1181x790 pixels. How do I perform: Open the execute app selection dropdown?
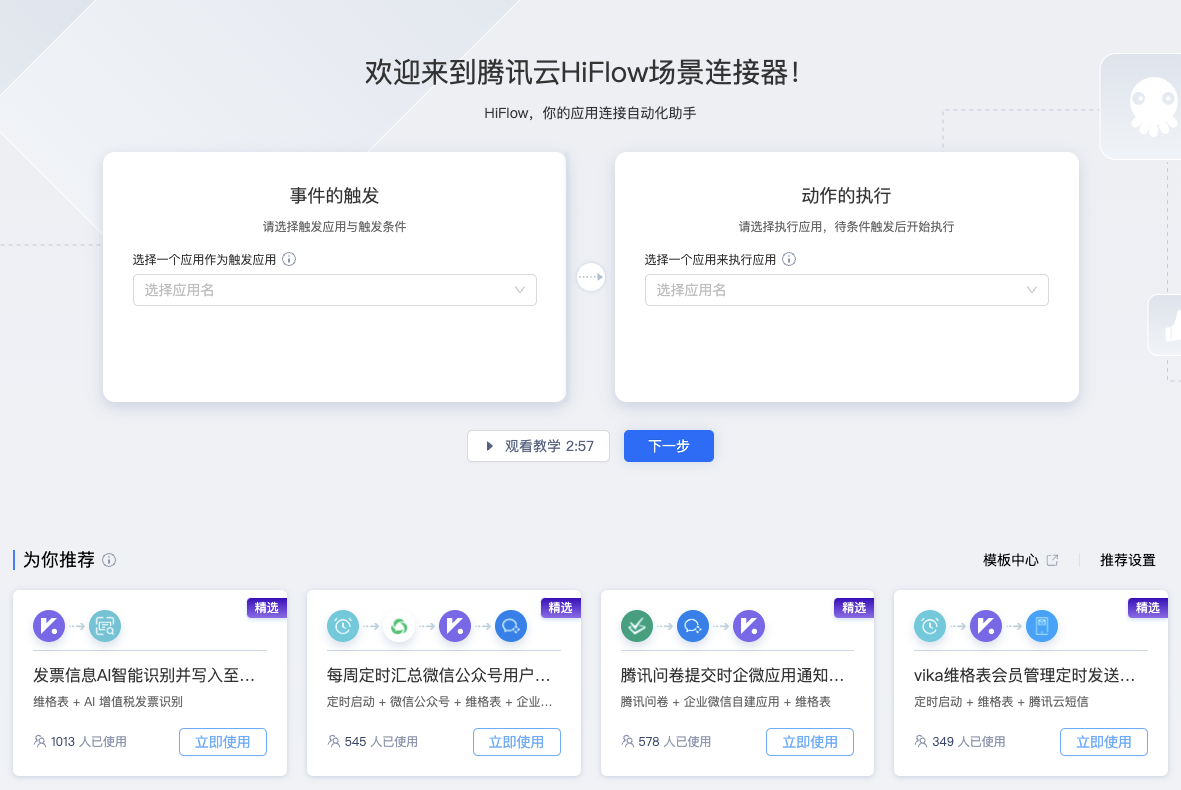click(x=846, y=290)
